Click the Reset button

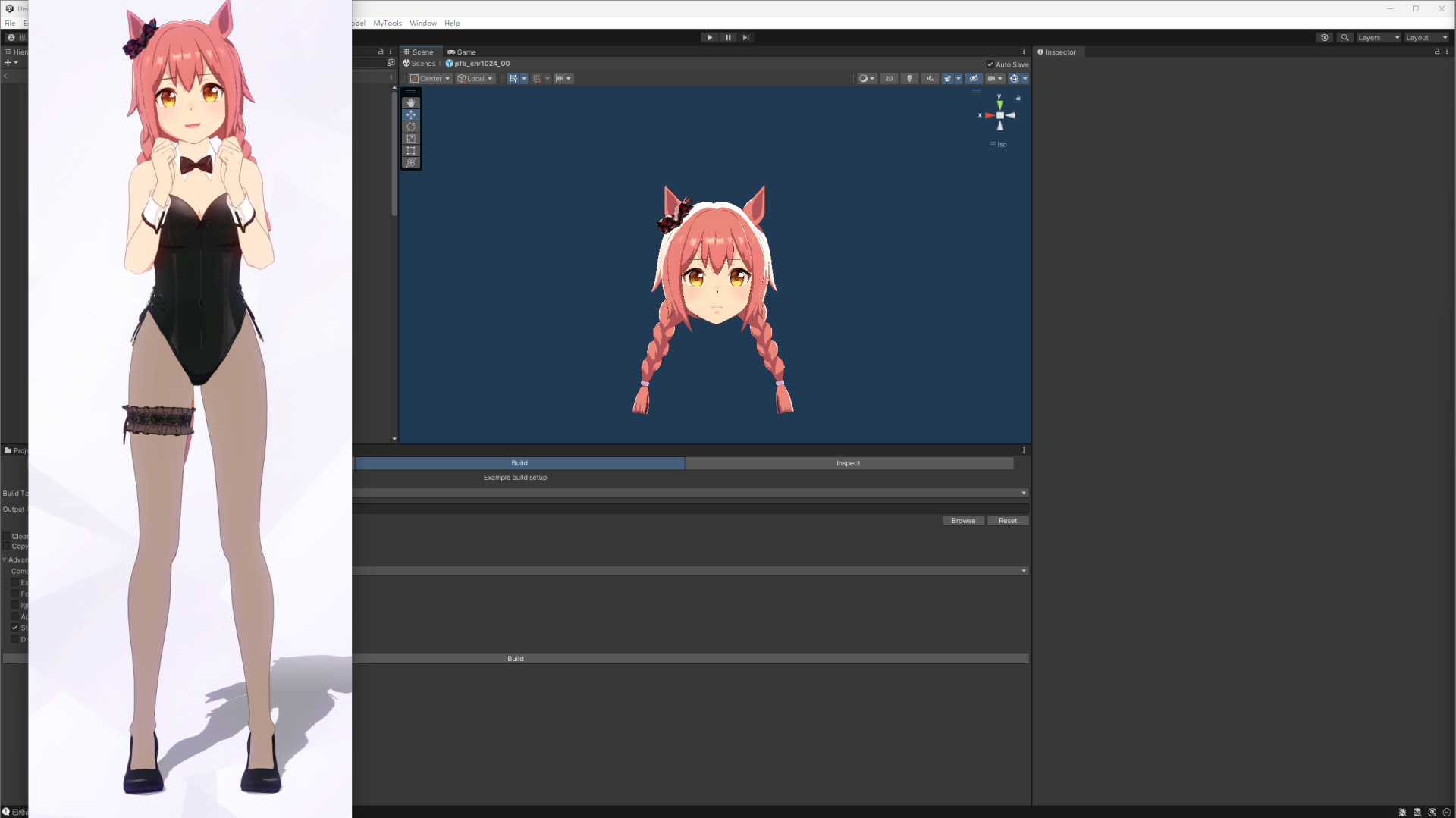(x=1008, y=521)
